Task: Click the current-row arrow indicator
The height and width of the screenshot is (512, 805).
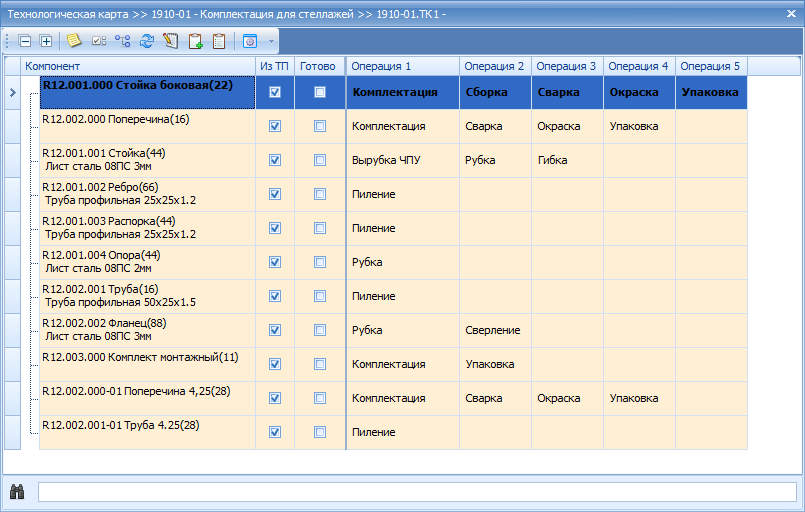Action: [13, 92]
